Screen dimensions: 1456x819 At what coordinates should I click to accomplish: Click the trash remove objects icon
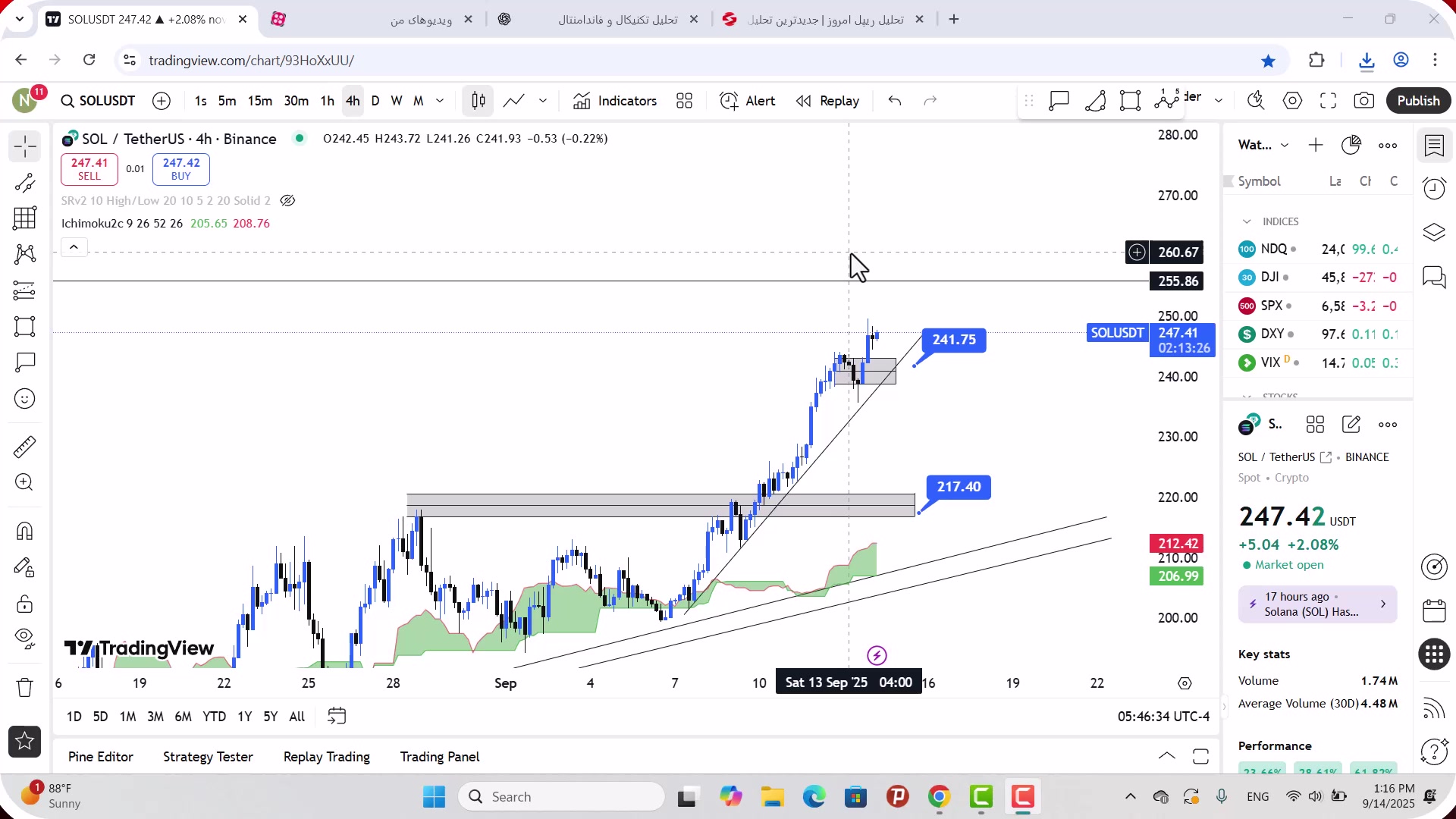[x=24, y=687]
